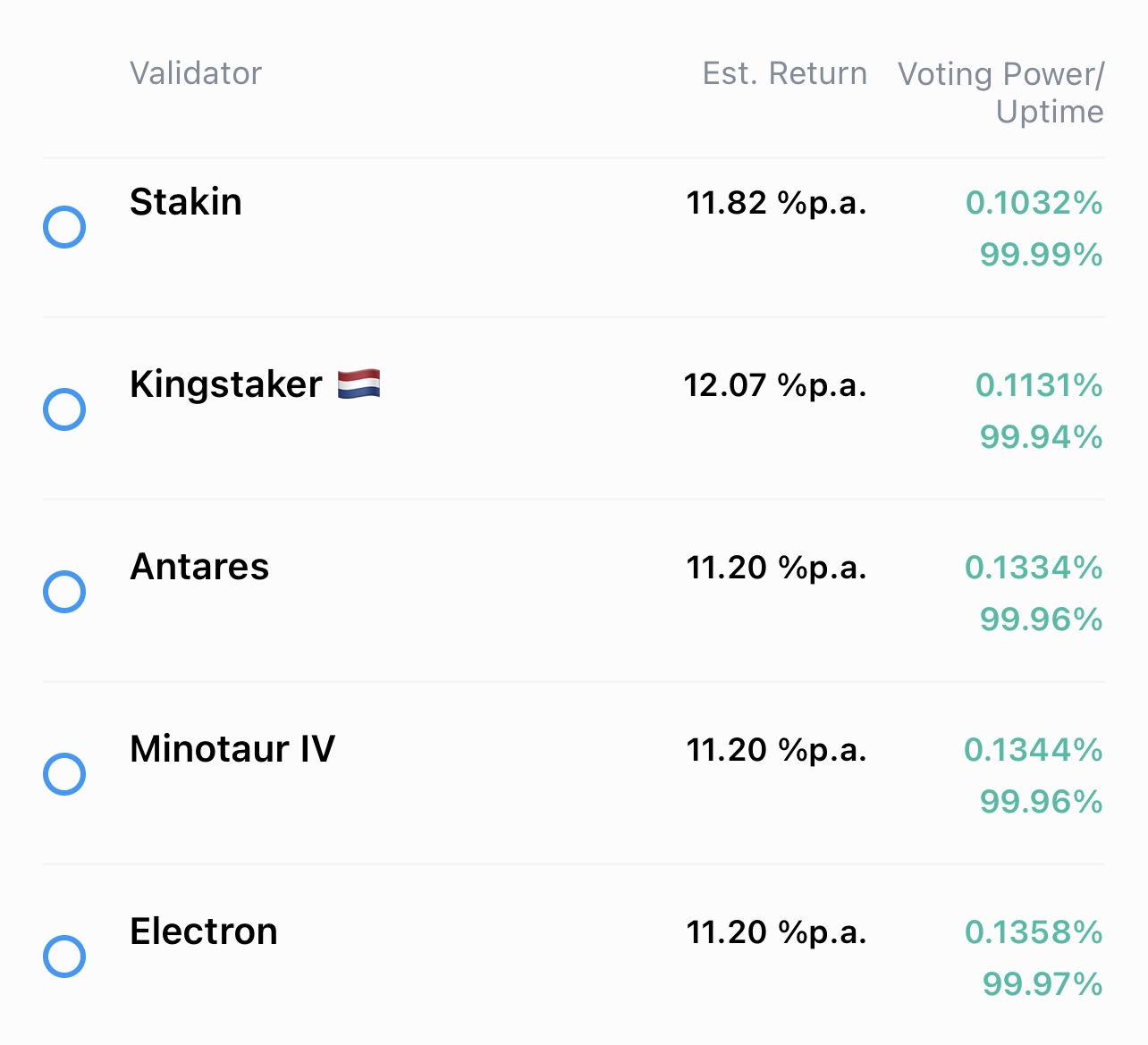
Task: Select the Electron validator radio button
Action: coord(64,957)
